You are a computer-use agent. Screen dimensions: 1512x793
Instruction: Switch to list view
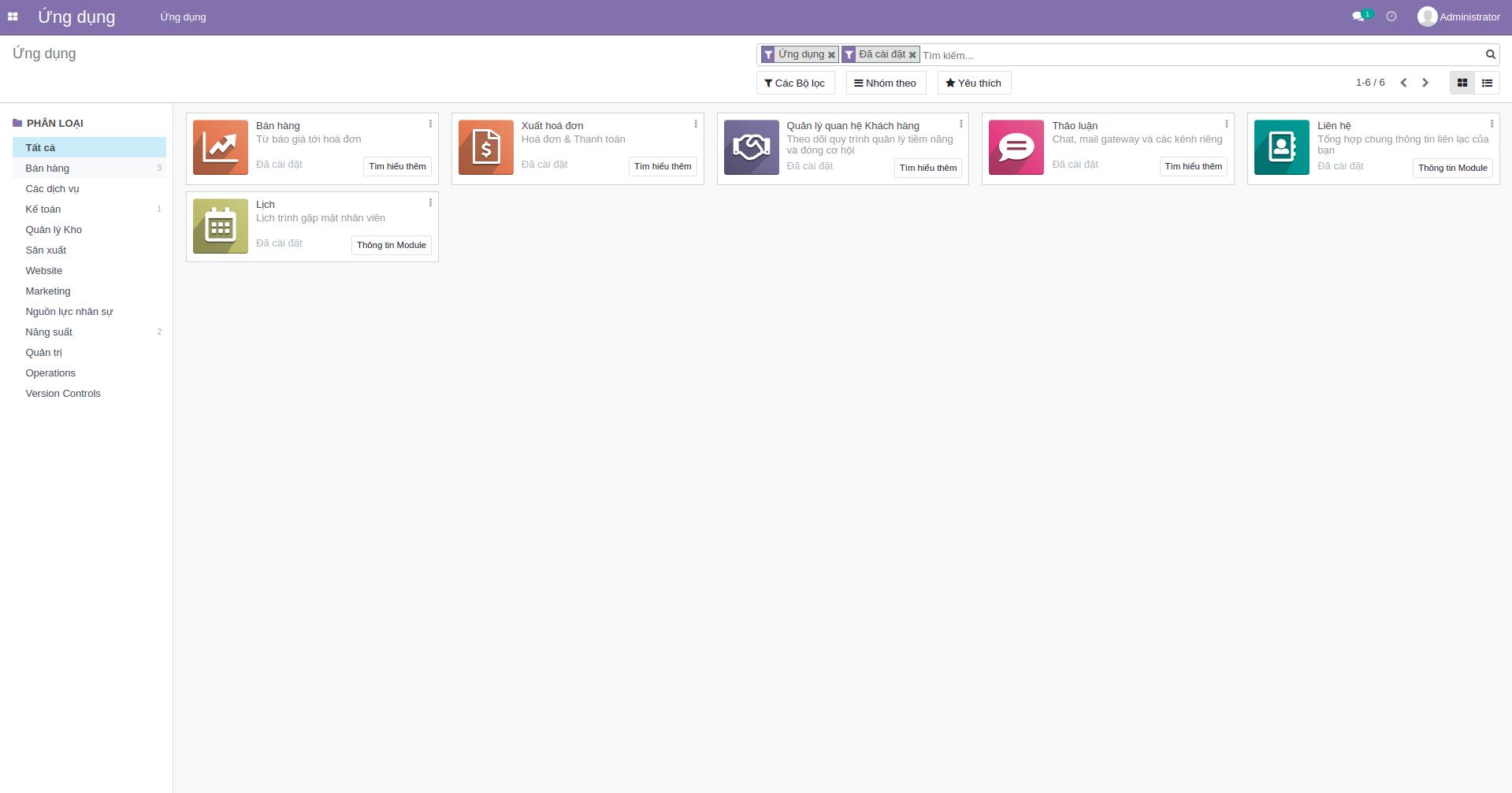click(x=1487, y=83)
